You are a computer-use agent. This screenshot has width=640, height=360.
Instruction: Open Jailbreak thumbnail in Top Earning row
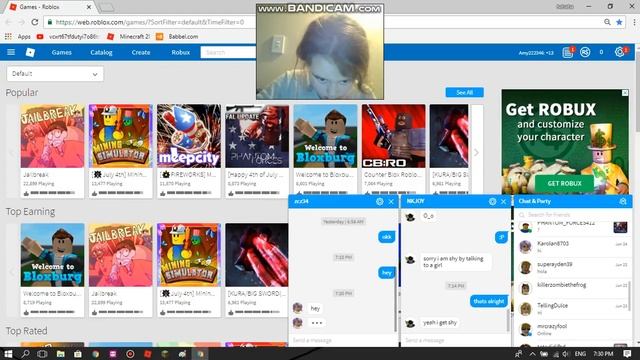pos(120,255)
